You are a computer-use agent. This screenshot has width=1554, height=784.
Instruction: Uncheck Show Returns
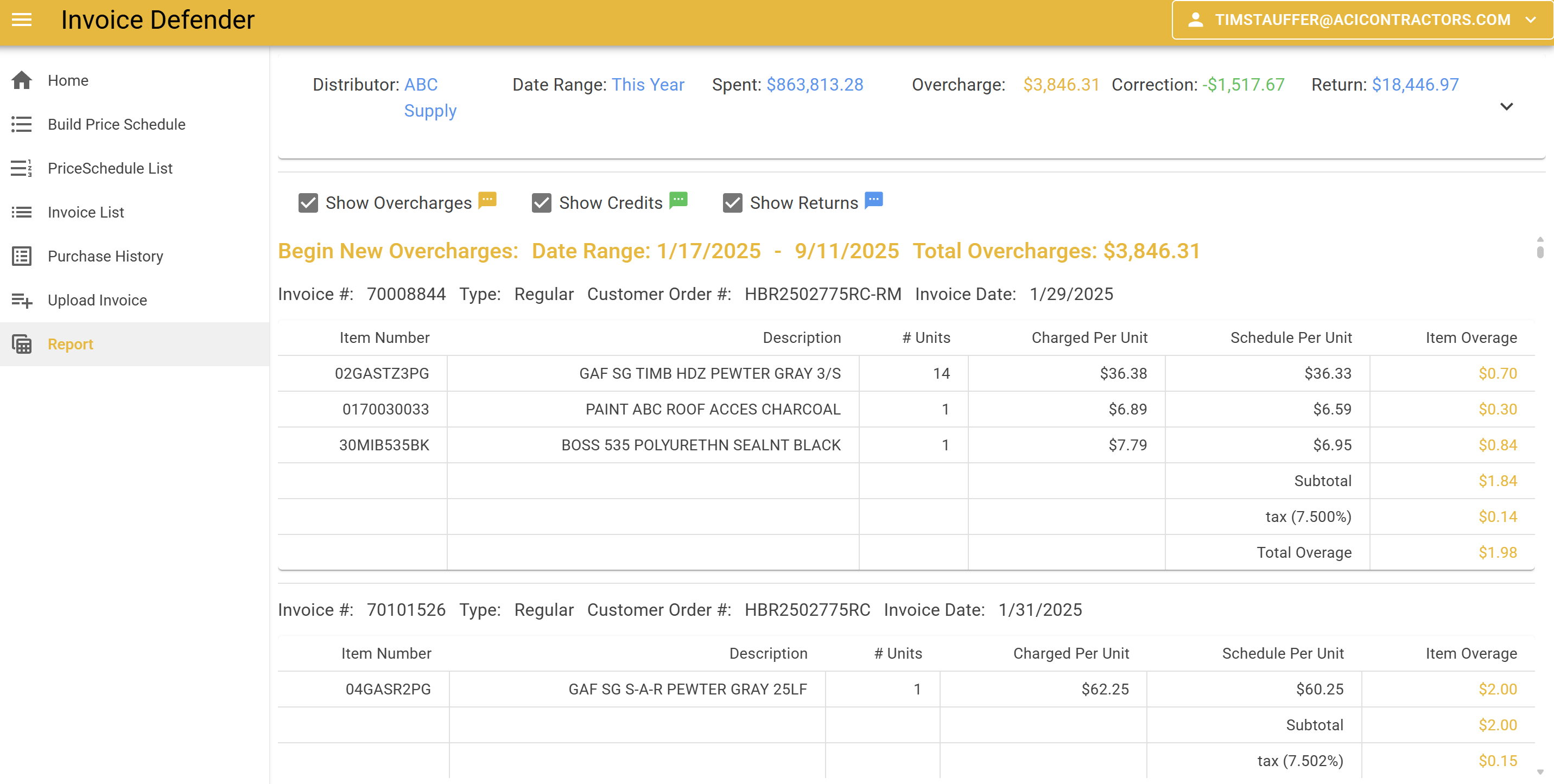click(732, 203)
